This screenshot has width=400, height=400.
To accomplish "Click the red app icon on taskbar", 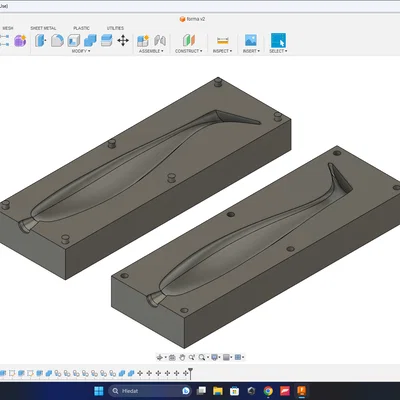I will (285, 391).
